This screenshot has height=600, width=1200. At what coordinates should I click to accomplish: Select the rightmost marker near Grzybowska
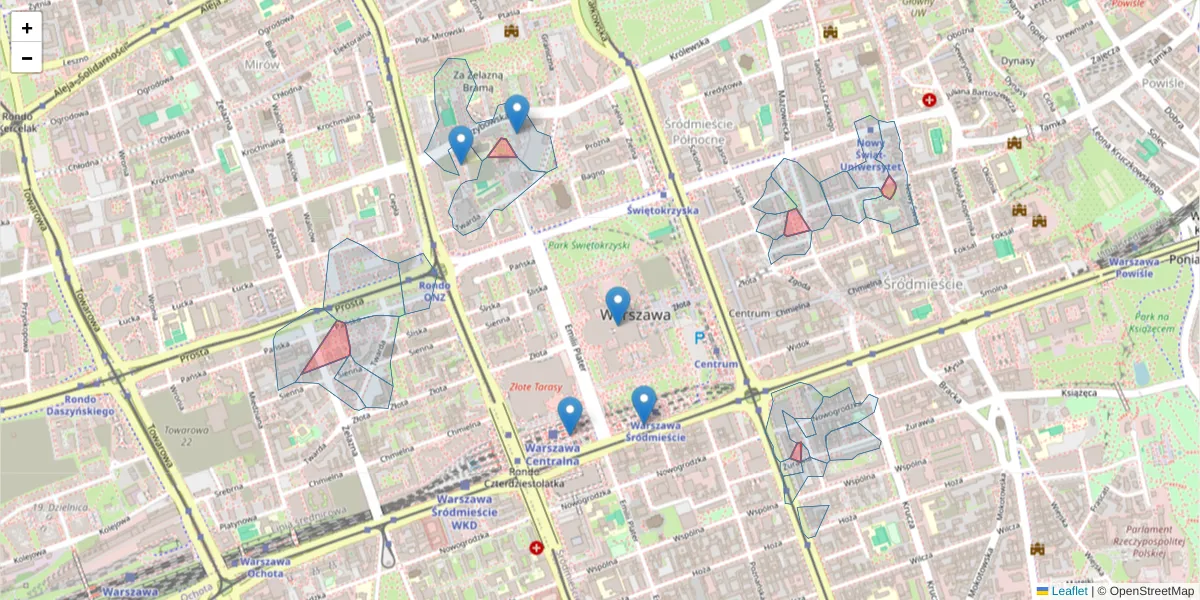pos(516,107)
